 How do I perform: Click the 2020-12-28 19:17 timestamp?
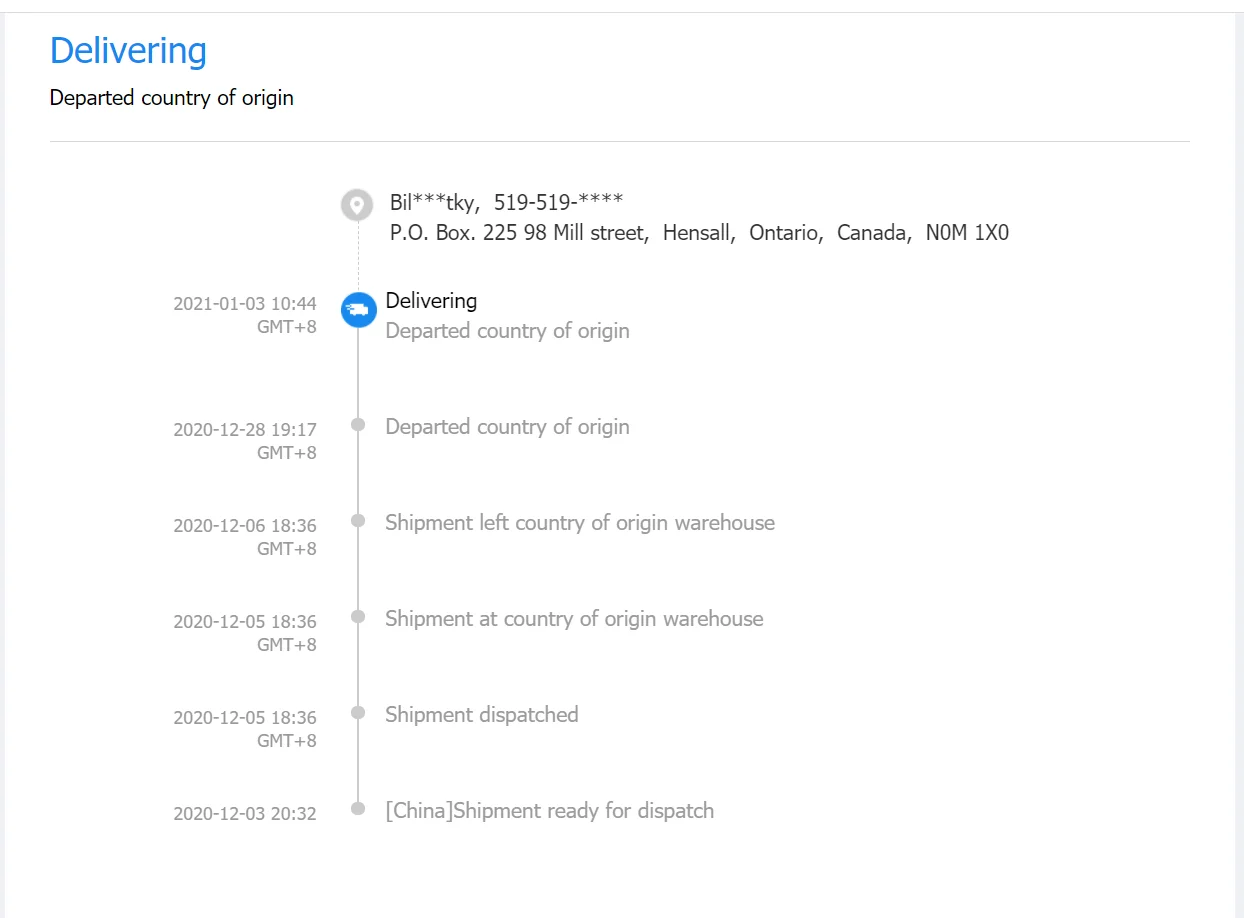[x=245, y=430]
